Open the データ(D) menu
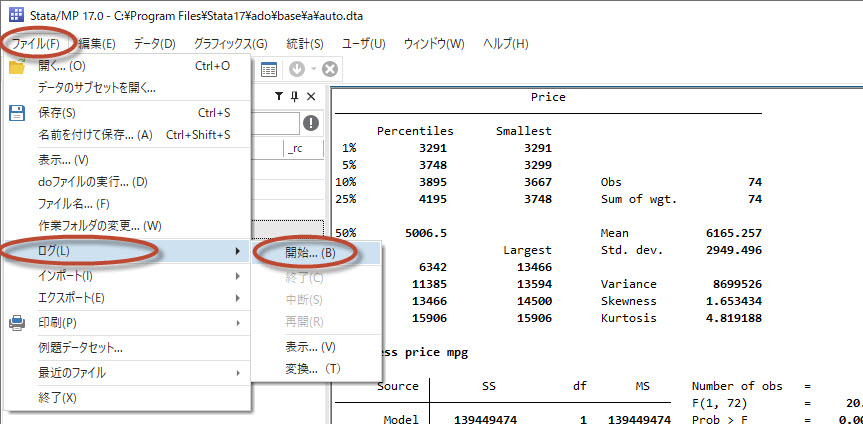 coord(155,44)
